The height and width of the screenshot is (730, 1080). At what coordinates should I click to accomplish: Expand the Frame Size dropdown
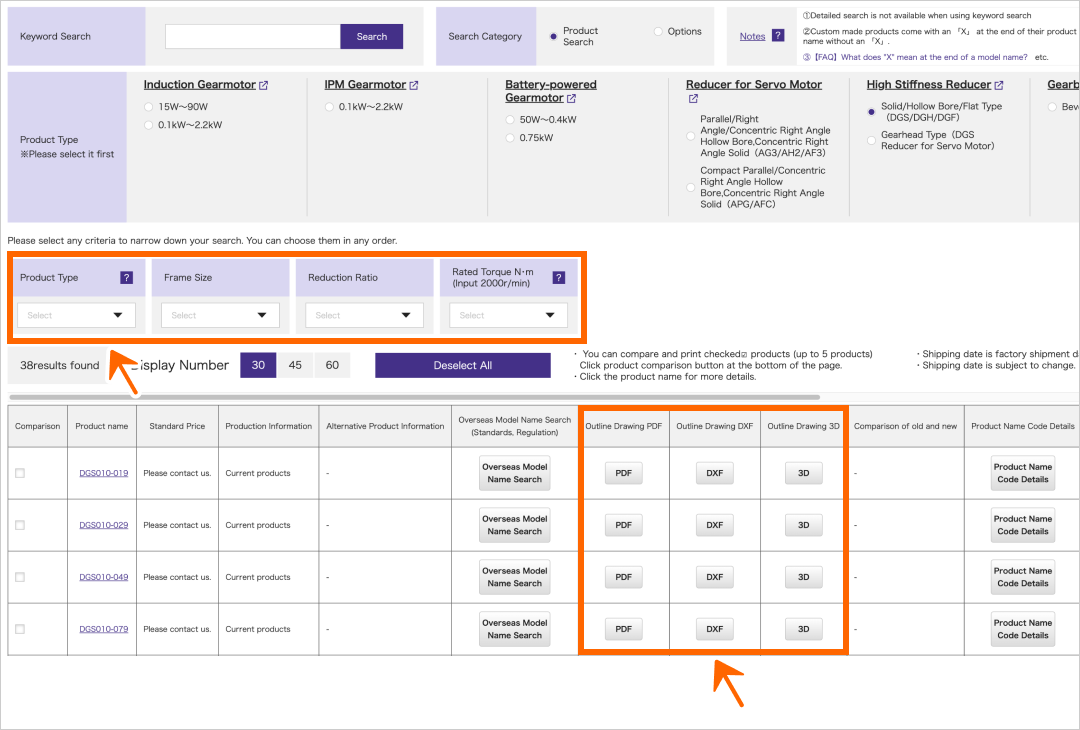coord(220,315)
